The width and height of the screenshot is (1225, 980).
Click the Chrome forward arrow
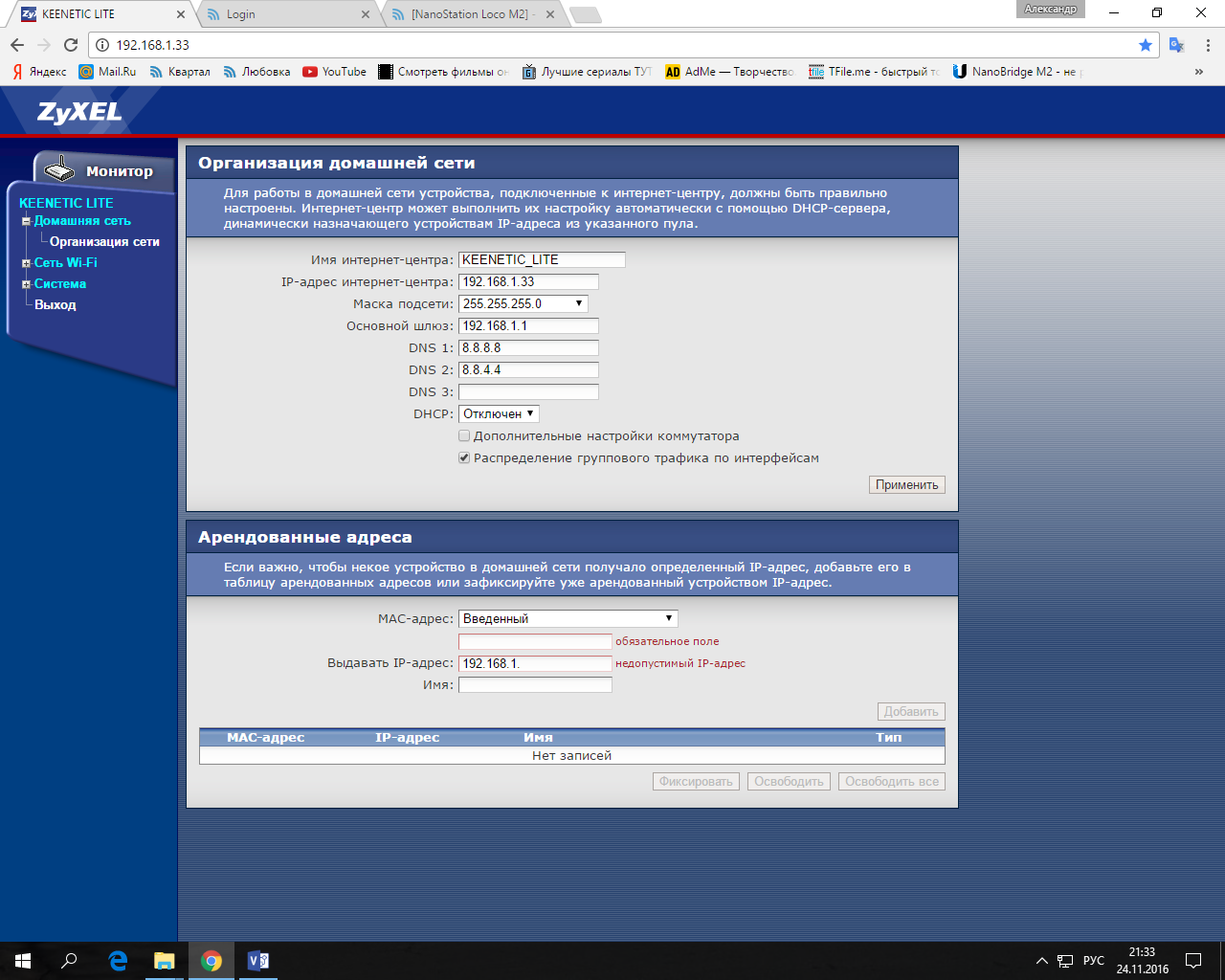[x=44, y=45]
